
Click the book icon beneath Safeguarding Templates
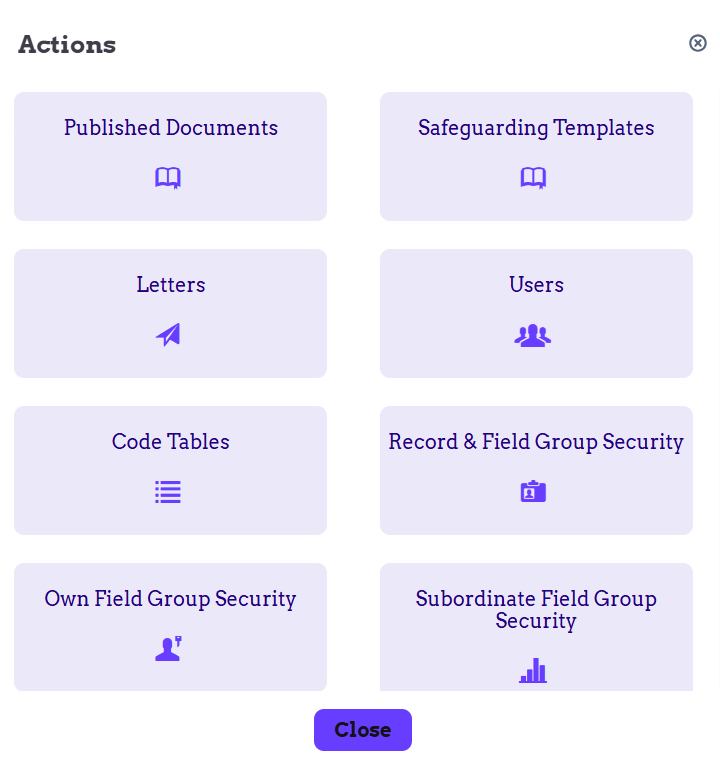(533, 178)
